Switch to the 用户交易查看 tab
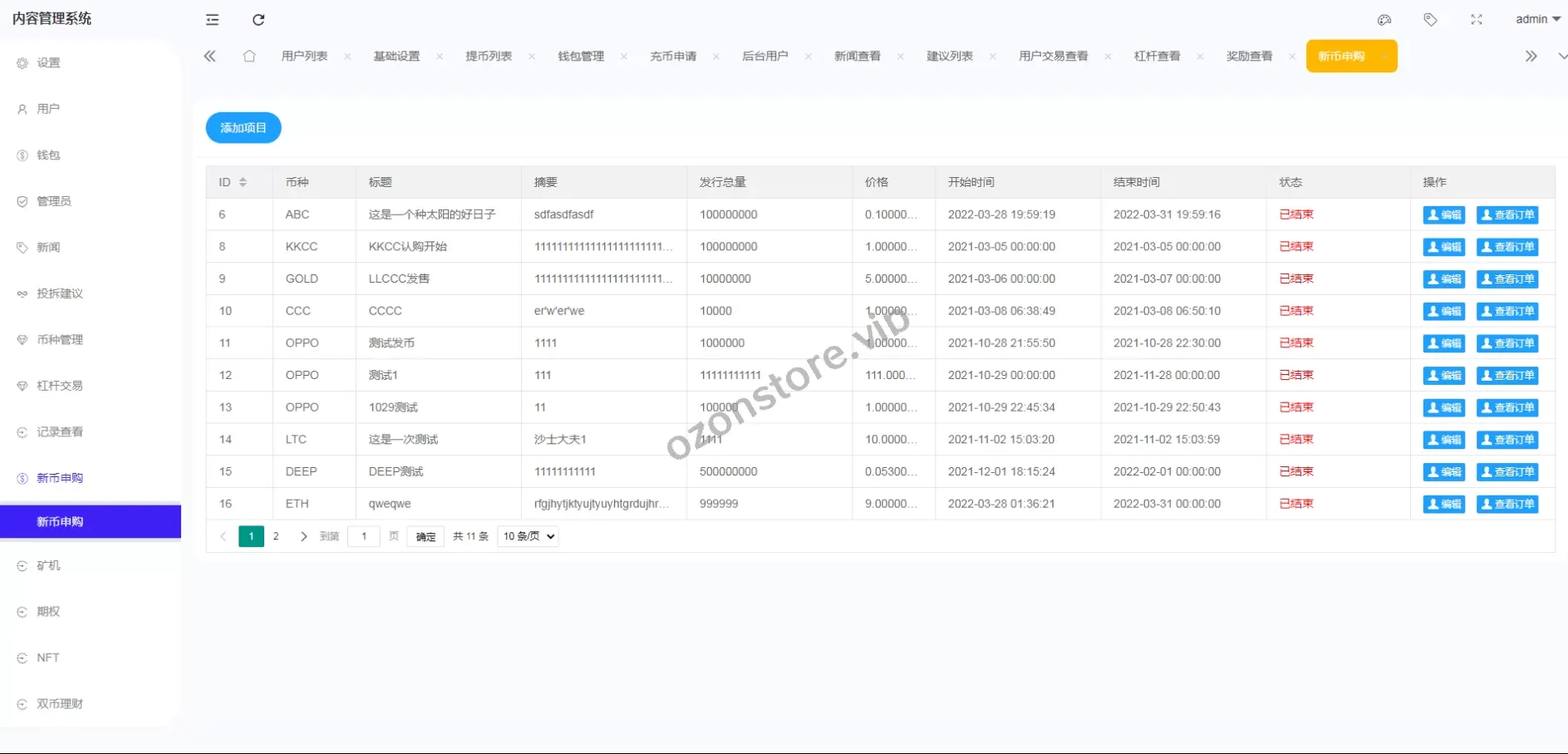The image size is (1568, 754). 1053,57
